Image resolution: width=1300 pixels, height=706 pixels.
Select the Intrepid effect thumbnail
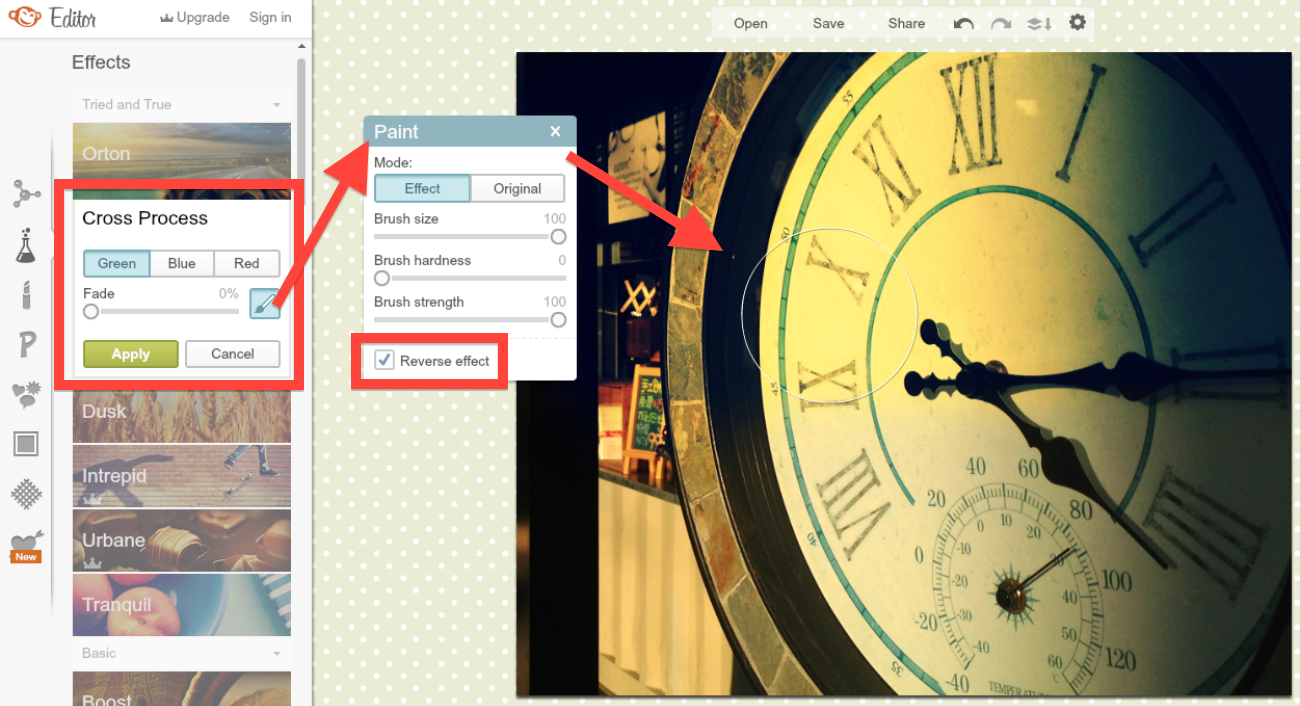[182, 476]
